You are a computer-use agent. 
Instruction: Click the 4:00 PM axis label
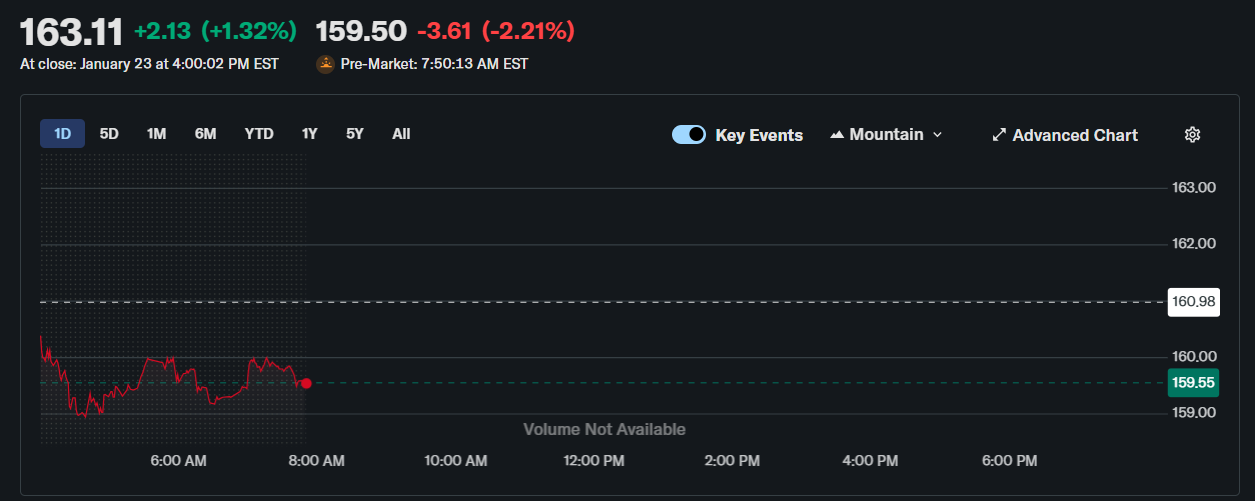click(870, 461)
